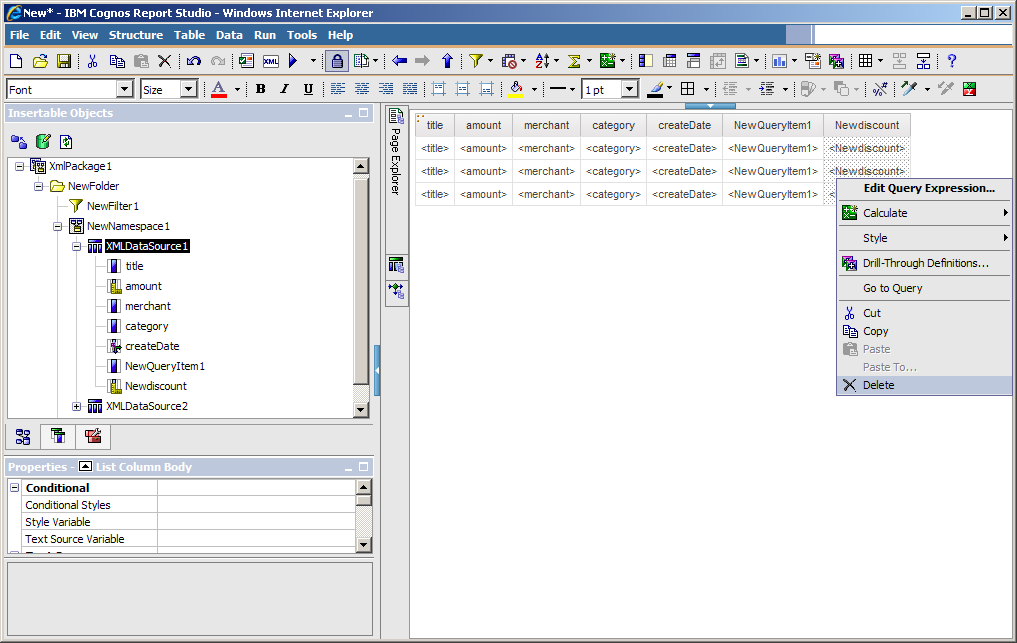This screenshot has width=1017, height=643.
Task: Expand the XMLDataSource2 tree node
Action: [77, 406]
